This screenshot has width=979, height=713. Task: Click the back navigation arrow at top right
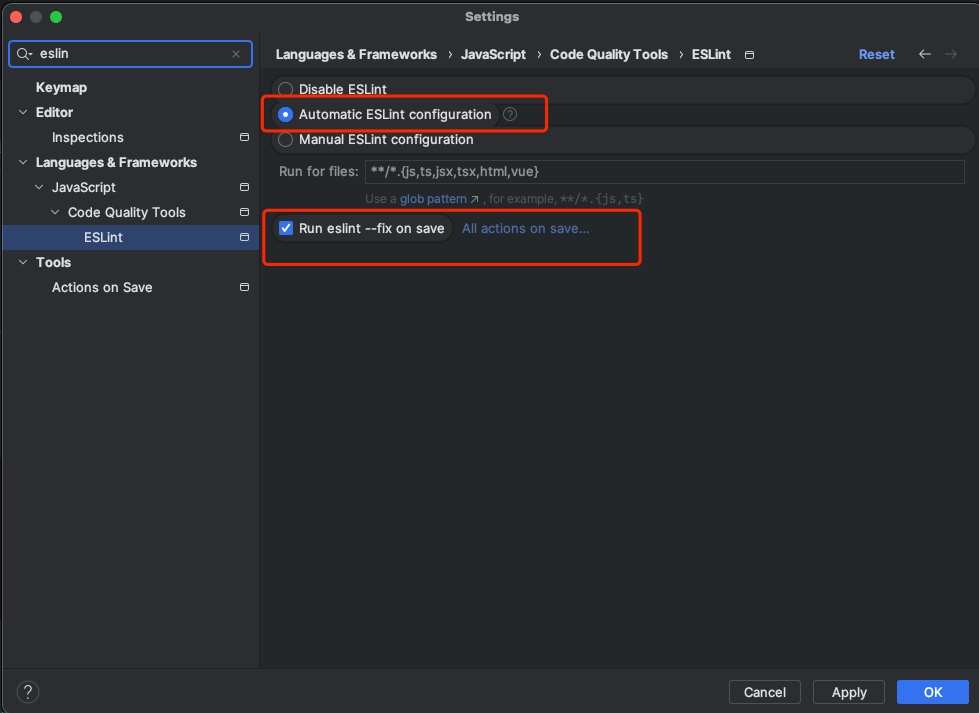coord(924,54)
